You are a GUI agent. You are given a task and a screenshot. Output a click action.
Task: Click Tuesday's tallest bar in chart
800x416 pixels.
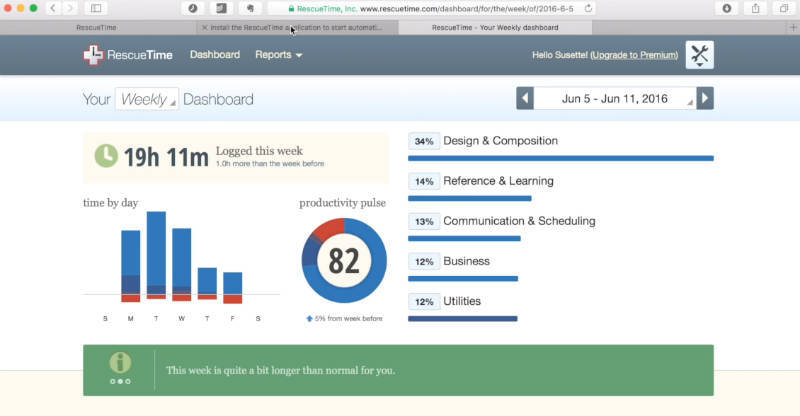tap(156, 255)
